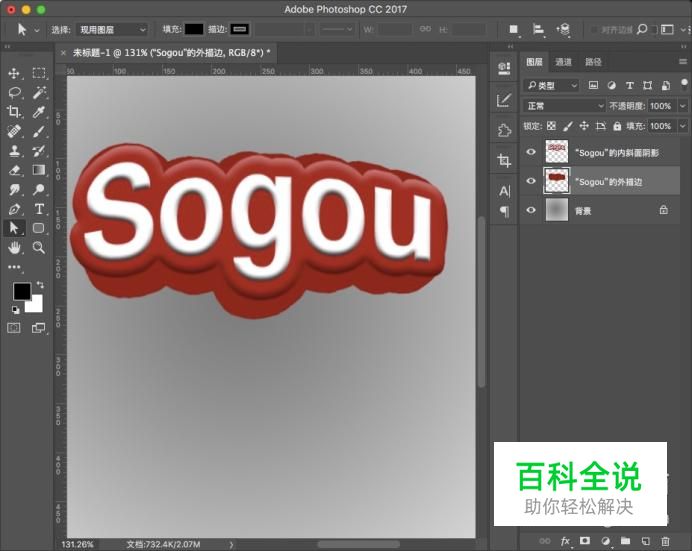The width and height of the screenshot is (692, 551).
Task: Create new adjustment layer
Action: [x=606, y=540]
